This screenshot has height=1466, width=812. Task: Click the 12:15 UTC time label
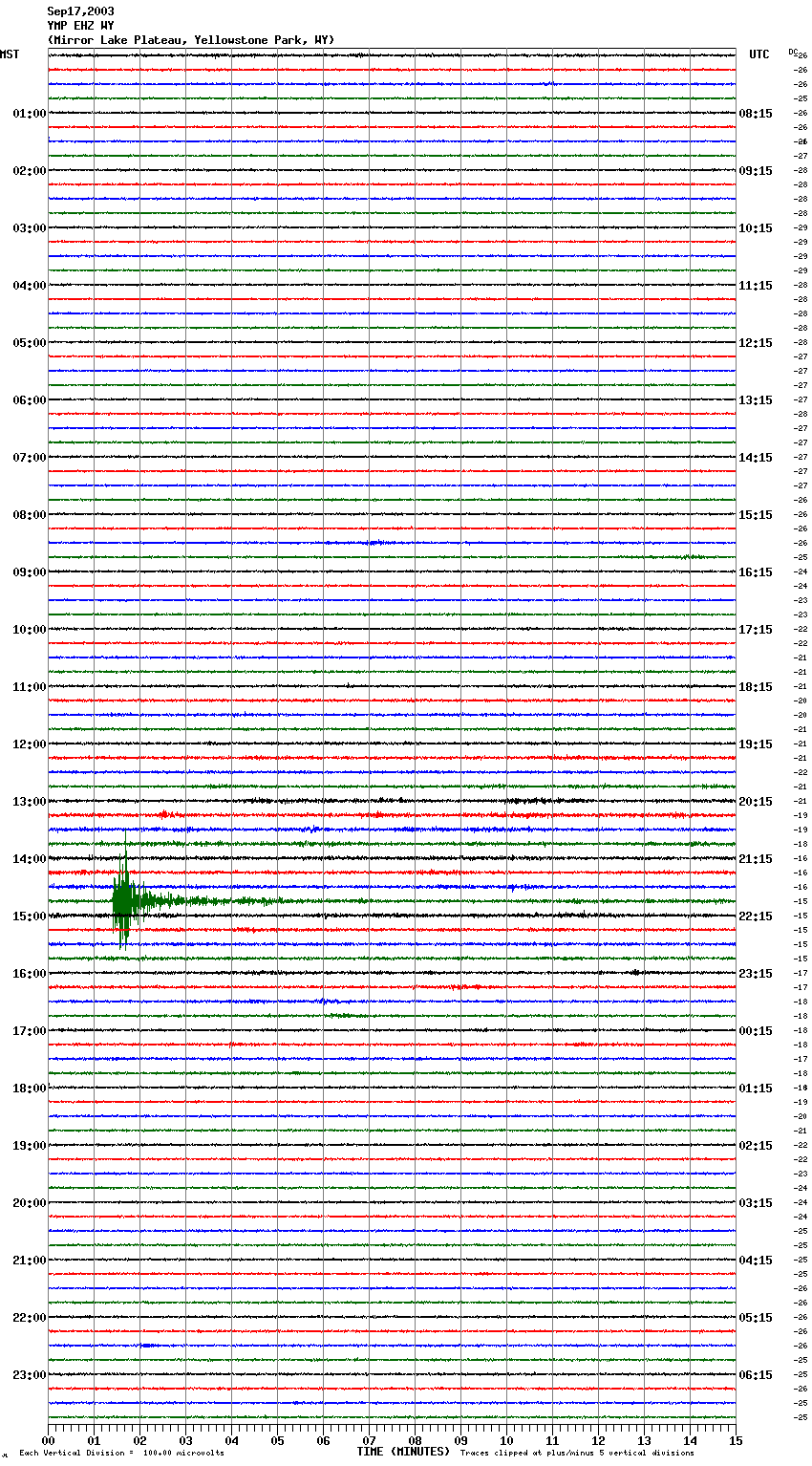click(x=756, y=343)
